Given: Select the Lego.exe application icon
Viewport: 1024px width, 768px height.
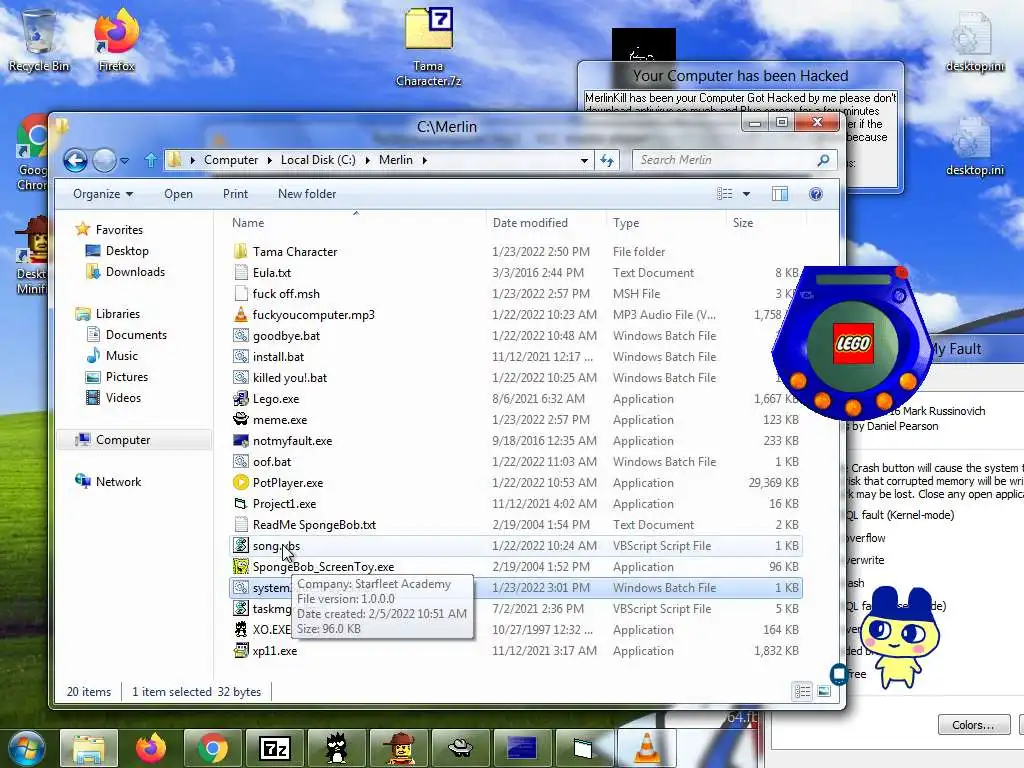Looking at the screenshot, I should (x=241, y=398).
